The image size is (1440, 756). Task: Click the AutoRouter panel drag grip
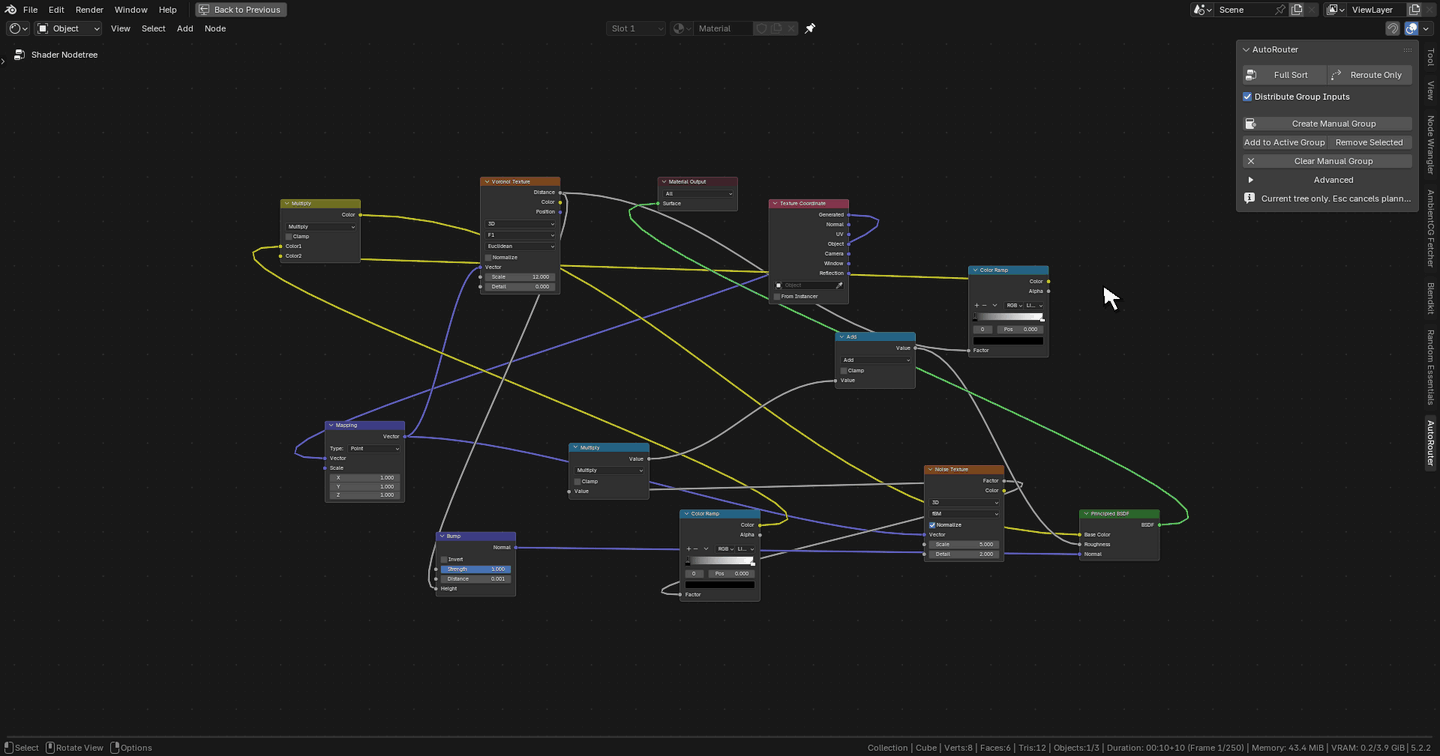pos(1407,49)
